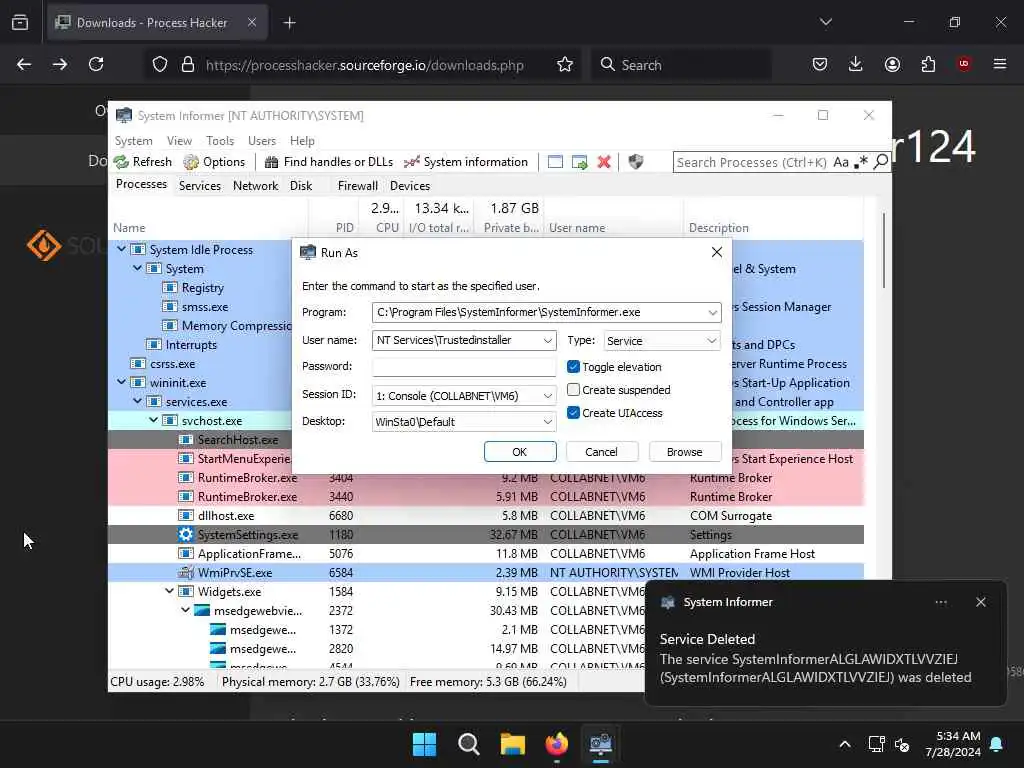Select the dllhost.exe process row
The width and height of the screenshot is (1024, 768).
[486, 515]
